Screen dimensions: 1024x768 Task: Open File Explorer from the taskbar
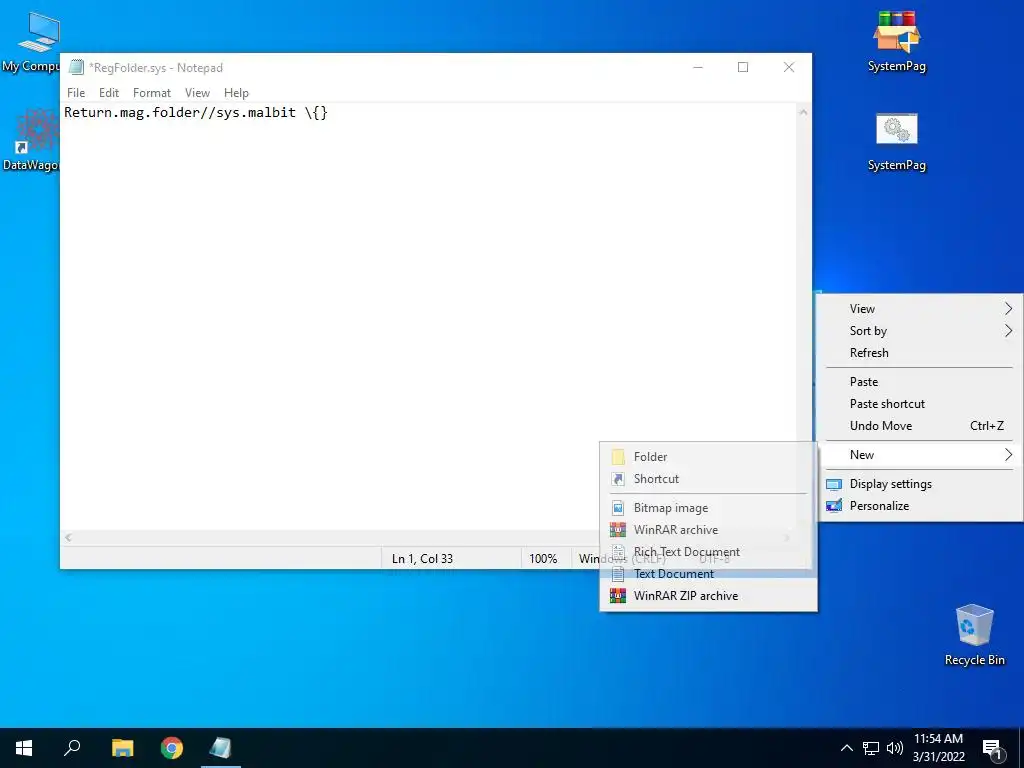(x=122, y=748)
